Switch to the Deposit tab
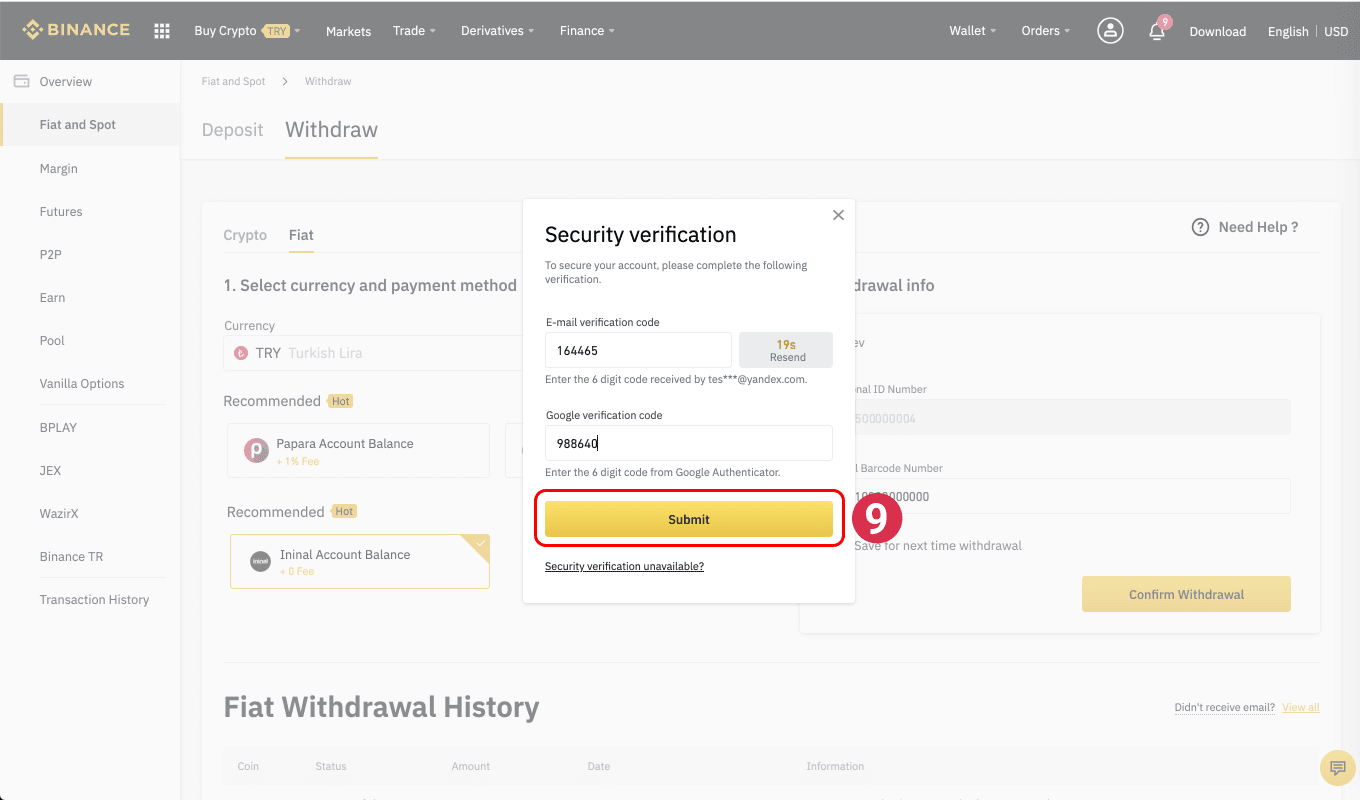Image resolution: width=1360 pixels, height=800 pixels. tap(233, 130)
